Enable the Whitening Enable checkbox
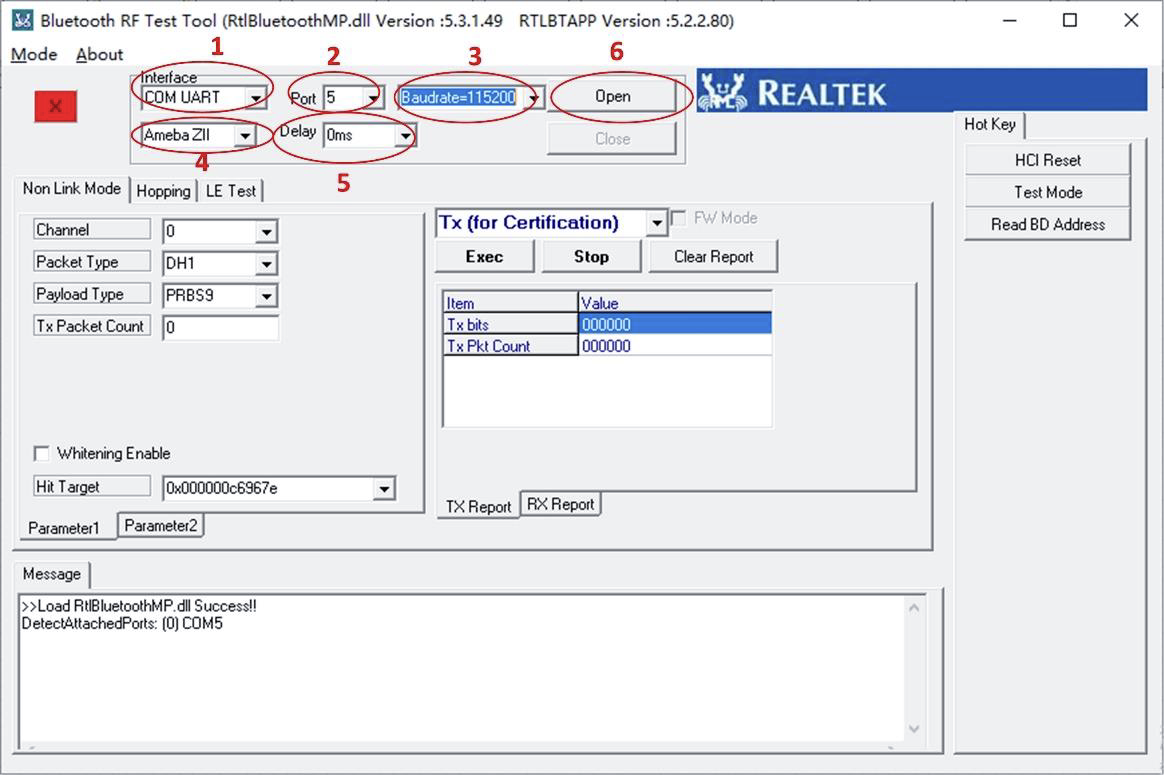 tap(42, 454)
